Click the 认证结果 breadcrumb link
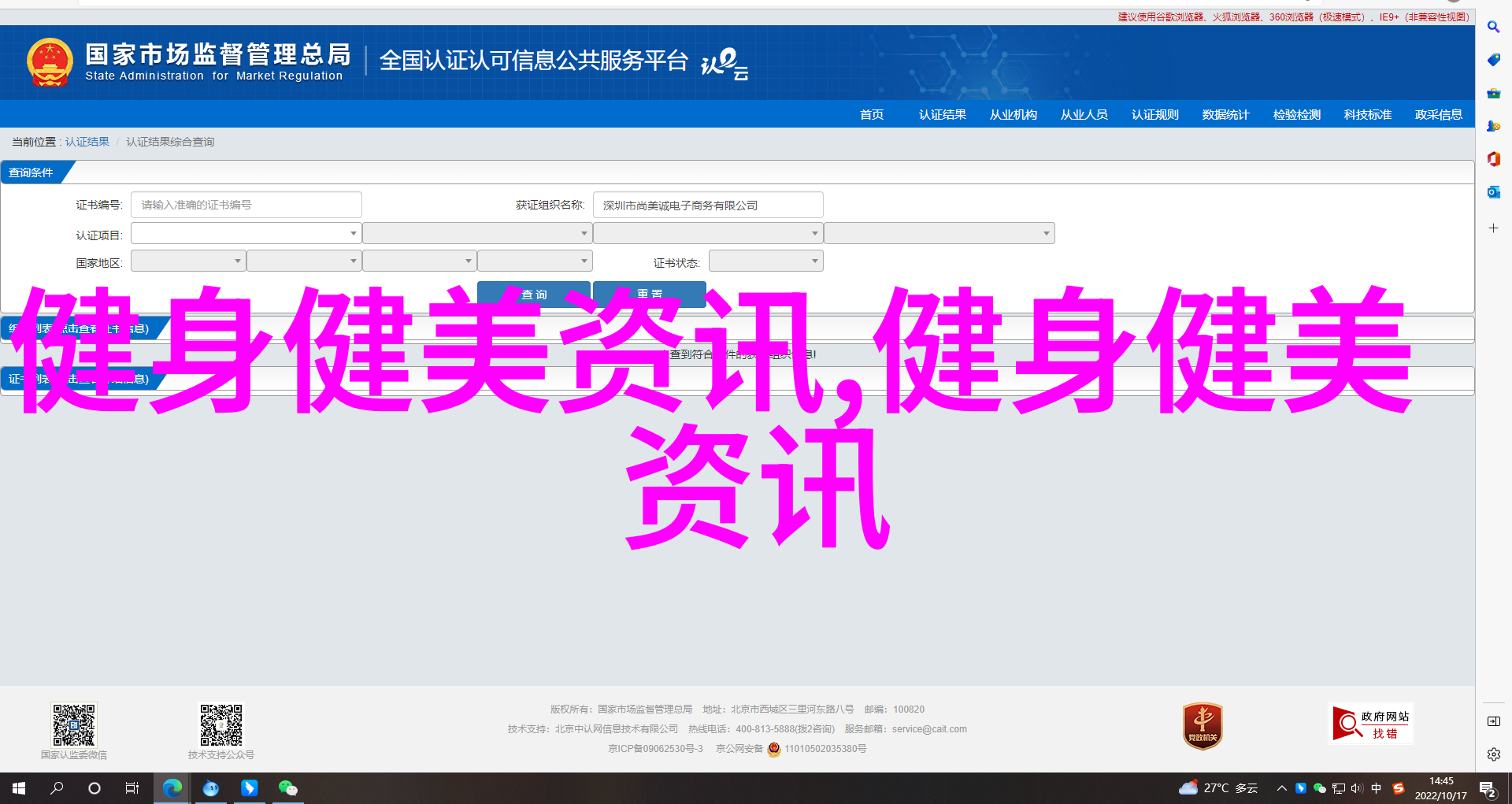 [87, 142]
